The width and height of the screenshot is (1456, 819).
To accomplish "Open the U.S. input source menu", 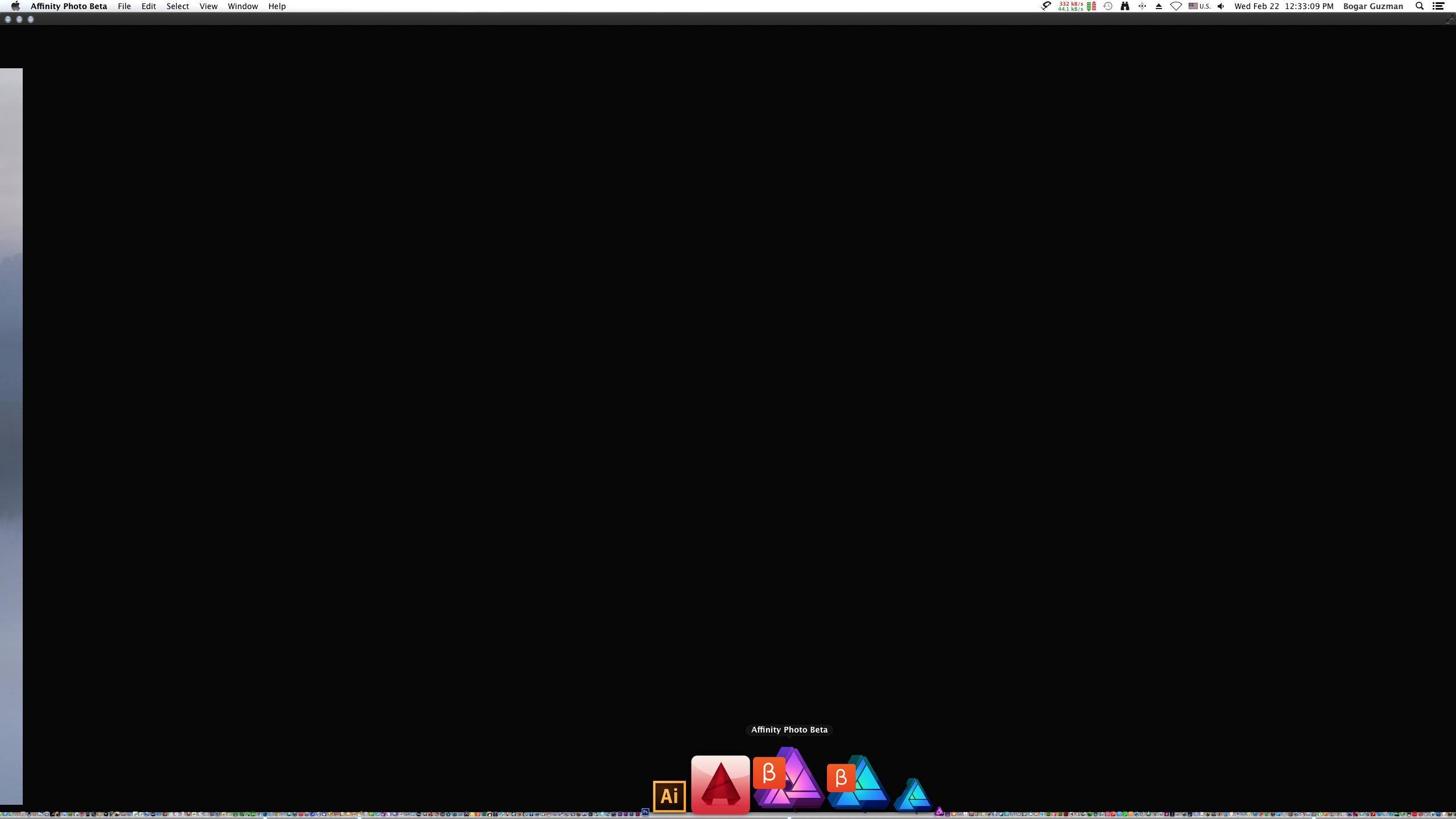I will [1199, 6].
